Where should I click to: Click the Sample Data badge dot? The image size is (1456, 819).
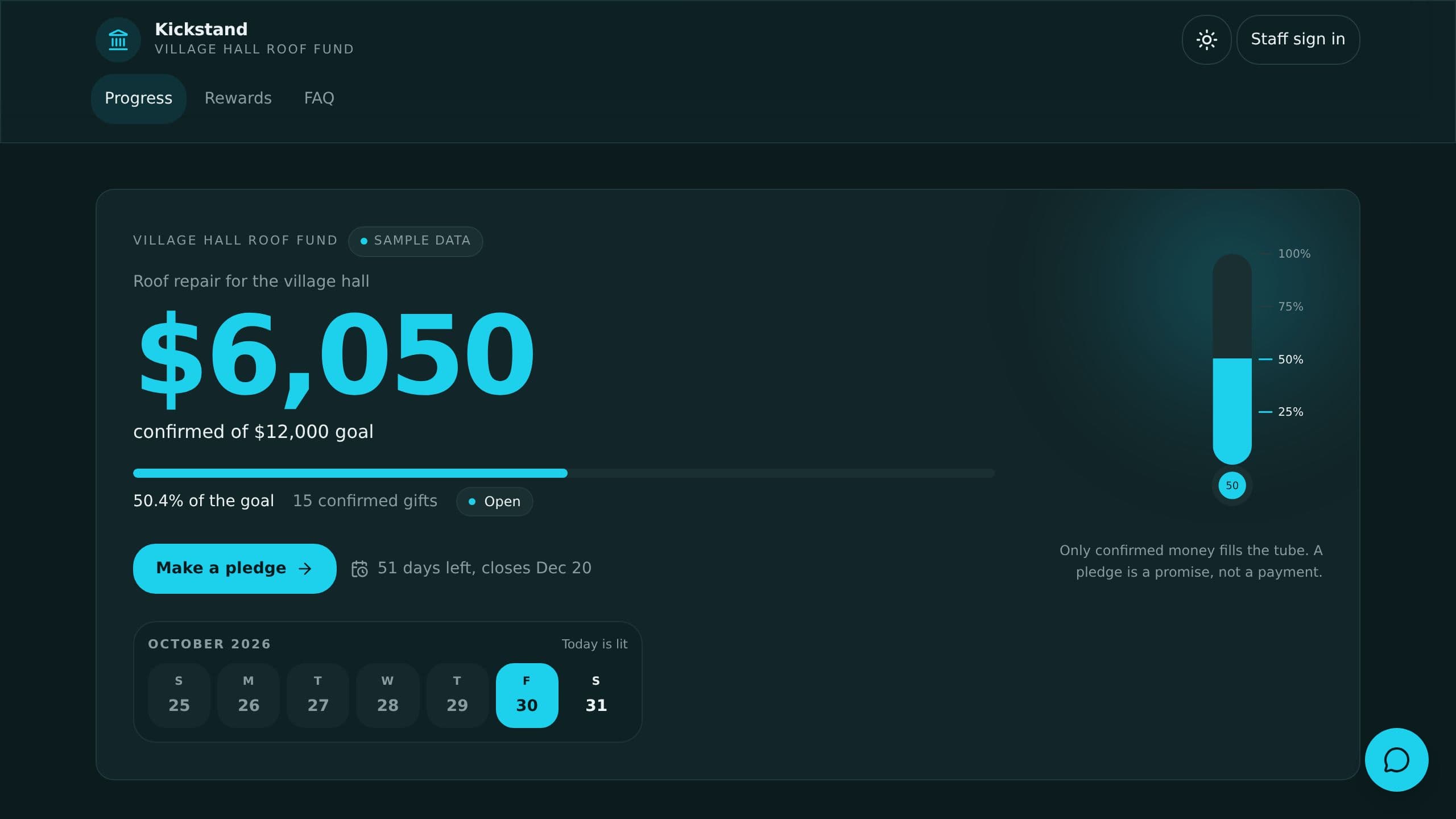[x=364, y=241]
